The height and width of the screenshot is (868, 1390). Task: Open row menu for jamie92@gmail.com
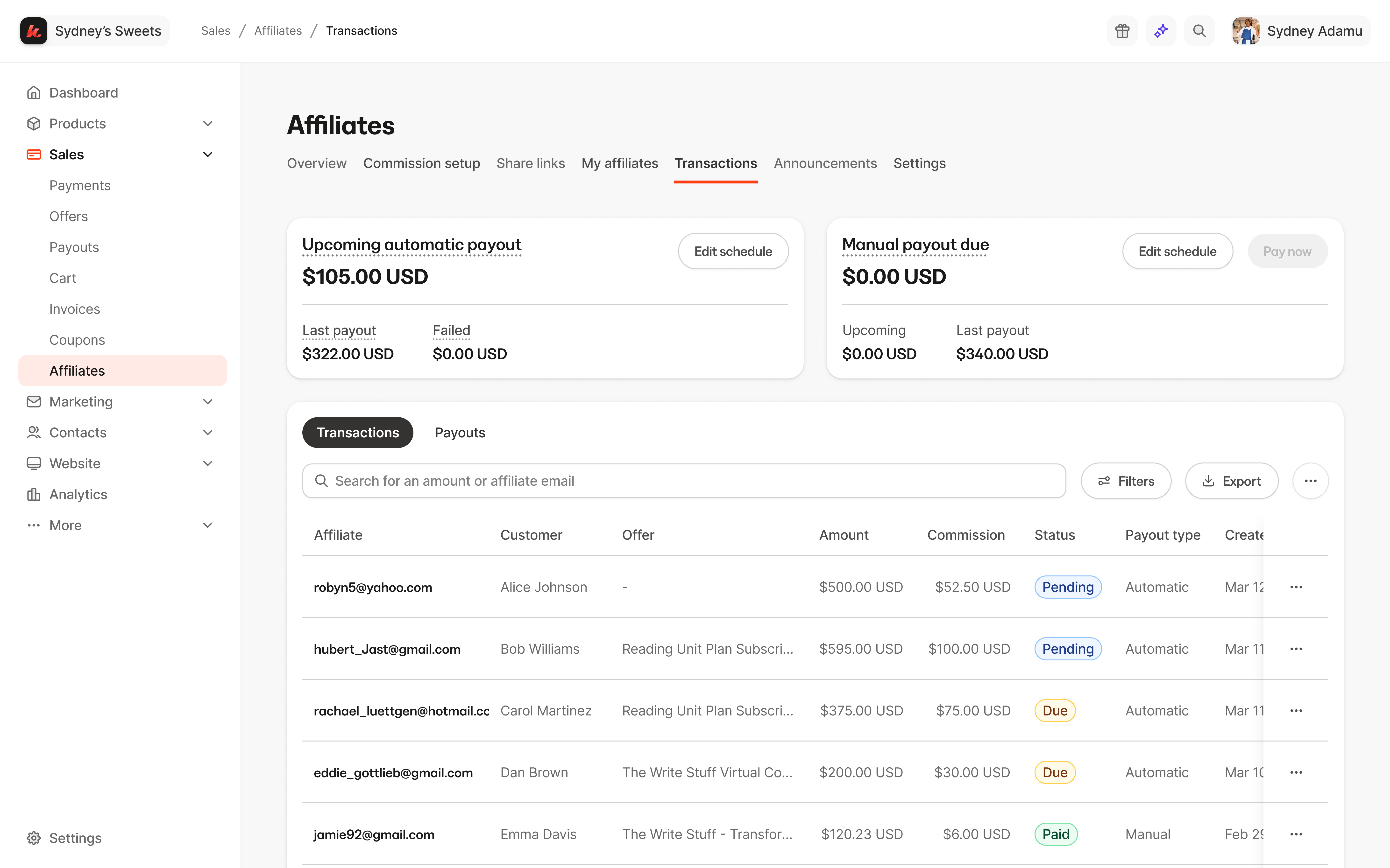click(1296, 835)
